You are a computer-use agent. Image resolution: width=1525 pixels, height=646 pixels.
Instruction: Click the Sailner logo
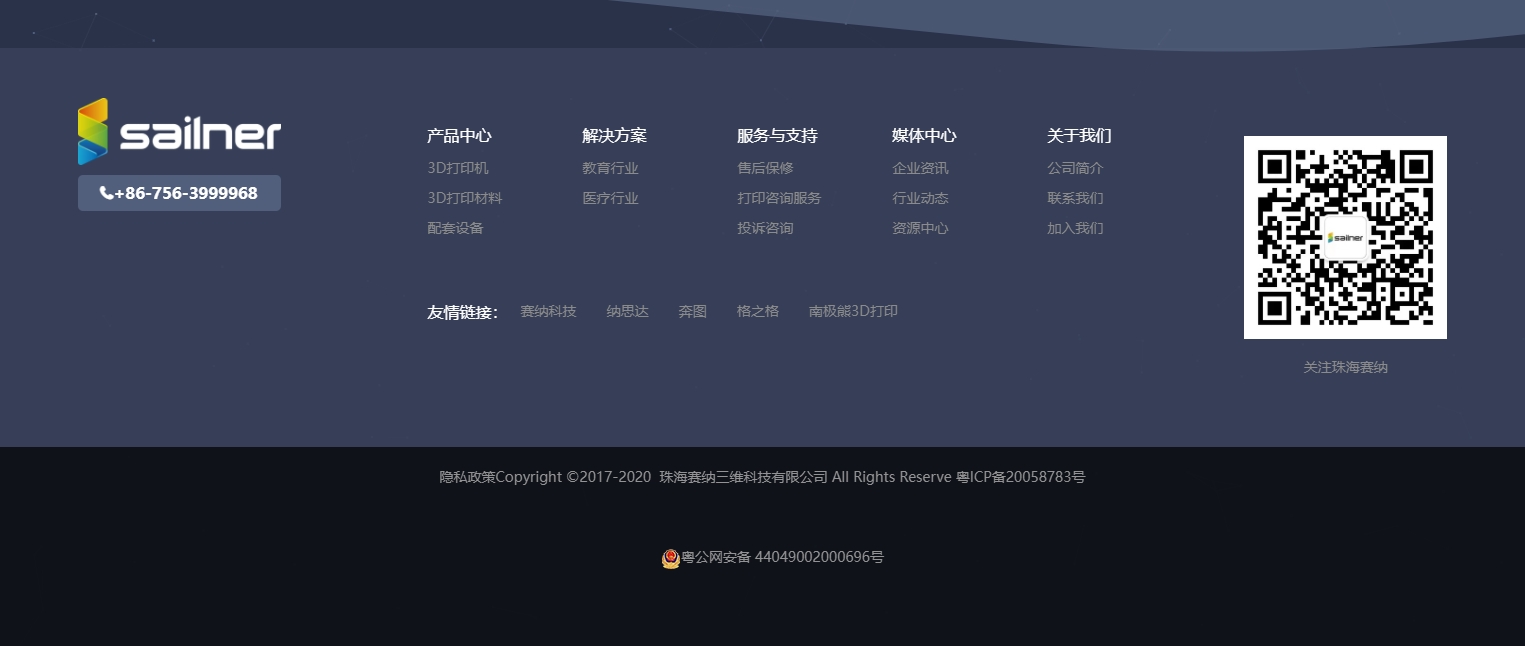(x=179, y=131)
